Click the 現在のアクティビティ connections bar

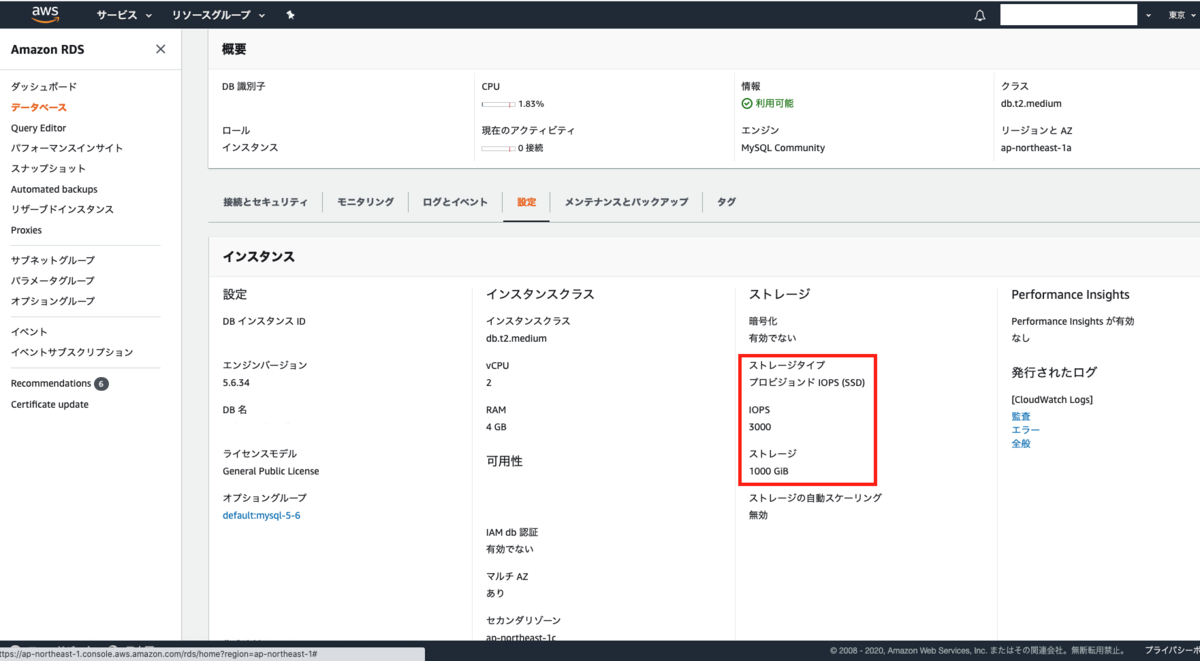coord(498,148)
